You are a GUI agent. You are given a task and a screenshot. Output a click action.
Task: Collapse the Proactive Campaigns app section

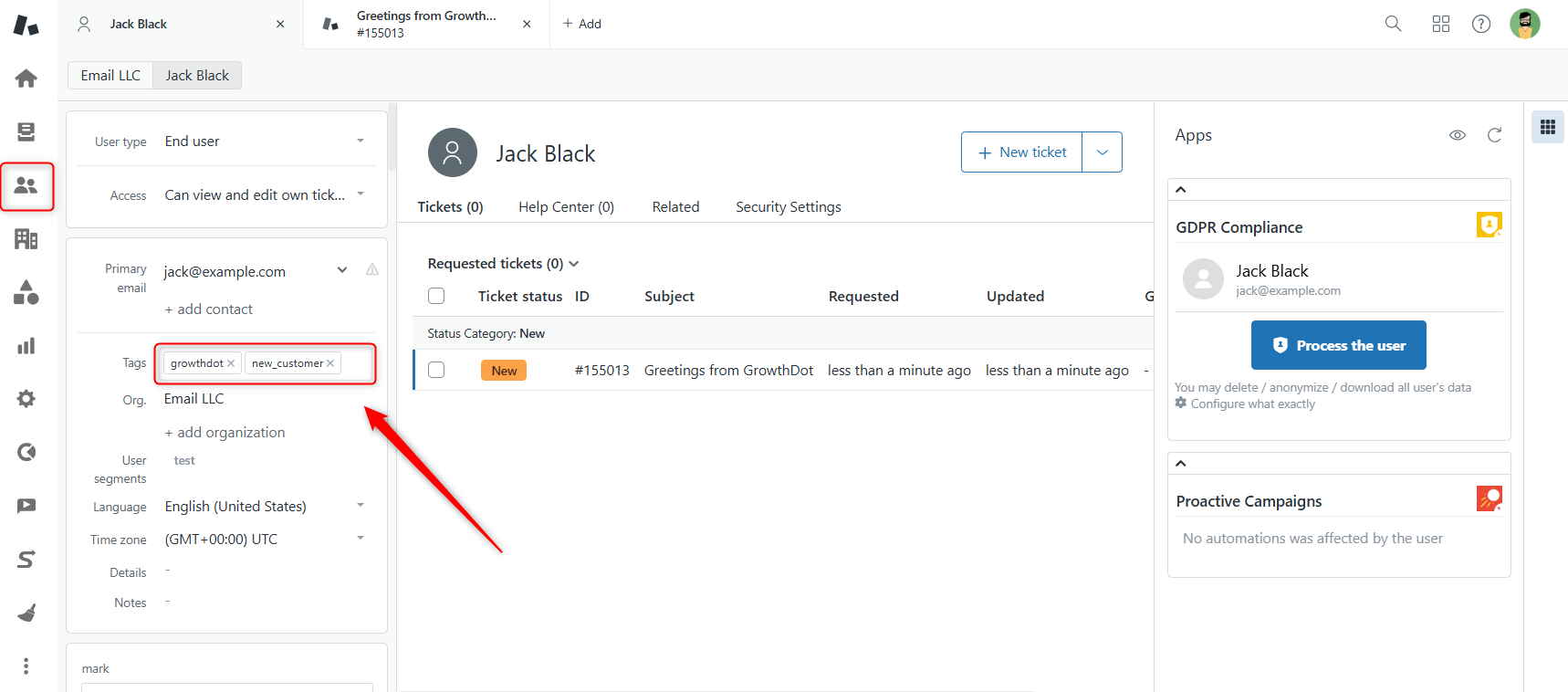pyautogui.click(x=1181, y=464)
